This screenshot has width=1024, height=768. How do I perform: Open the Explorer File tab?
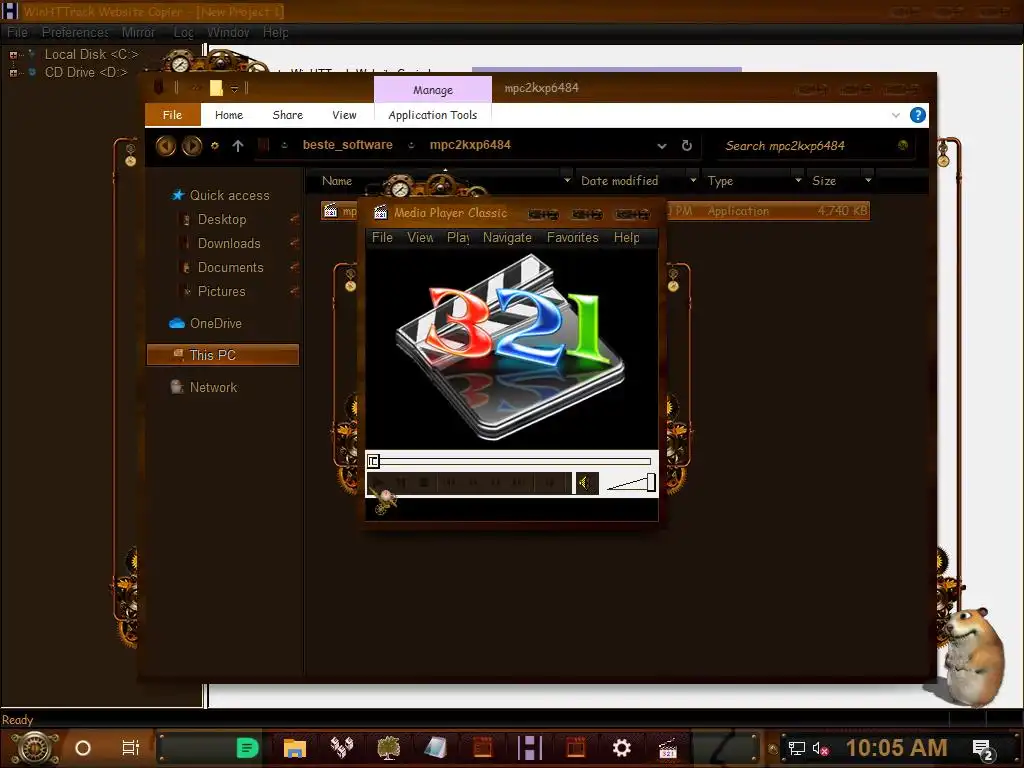coord(172,115)
